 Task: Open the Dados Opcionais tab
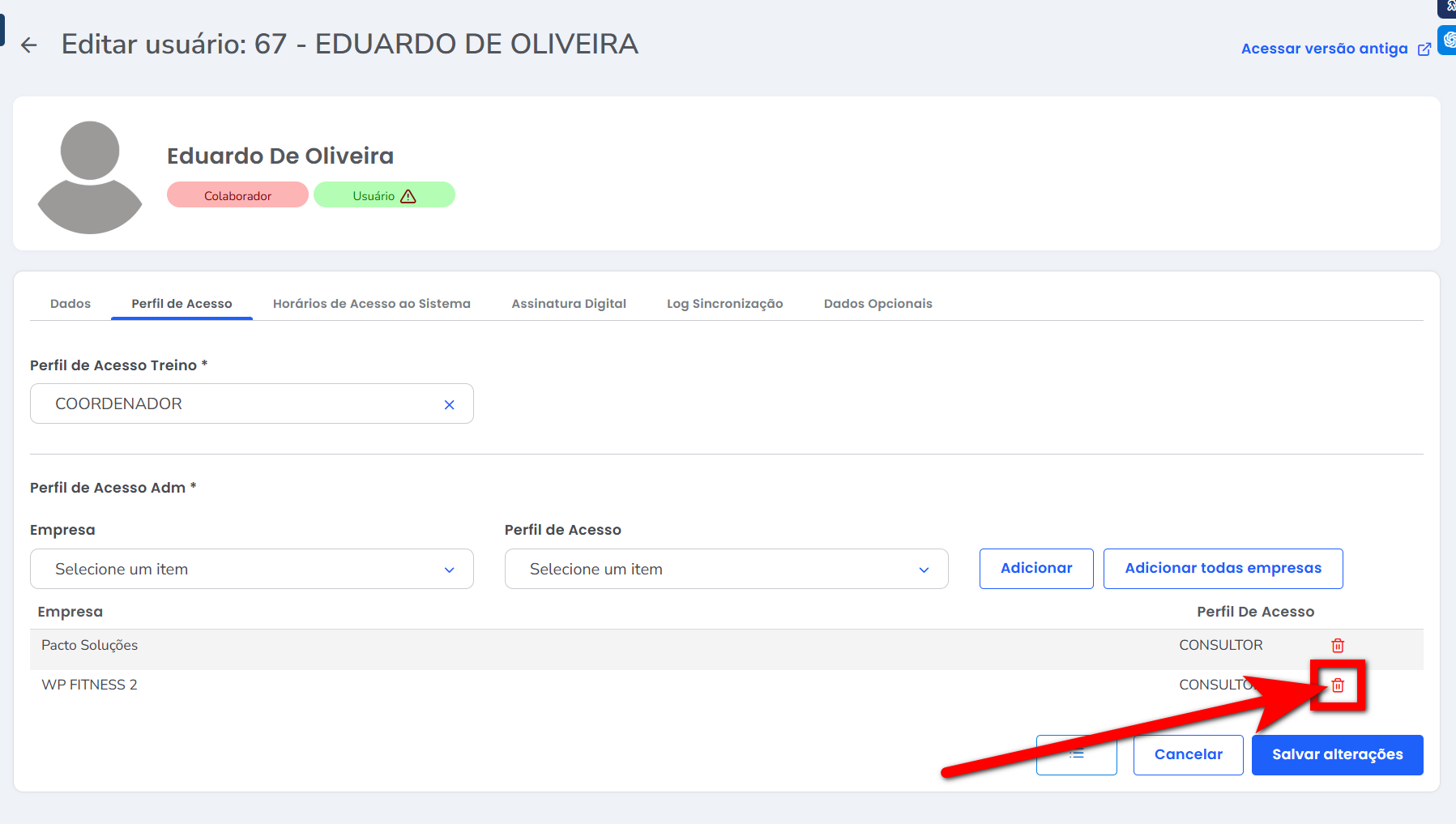877,304
